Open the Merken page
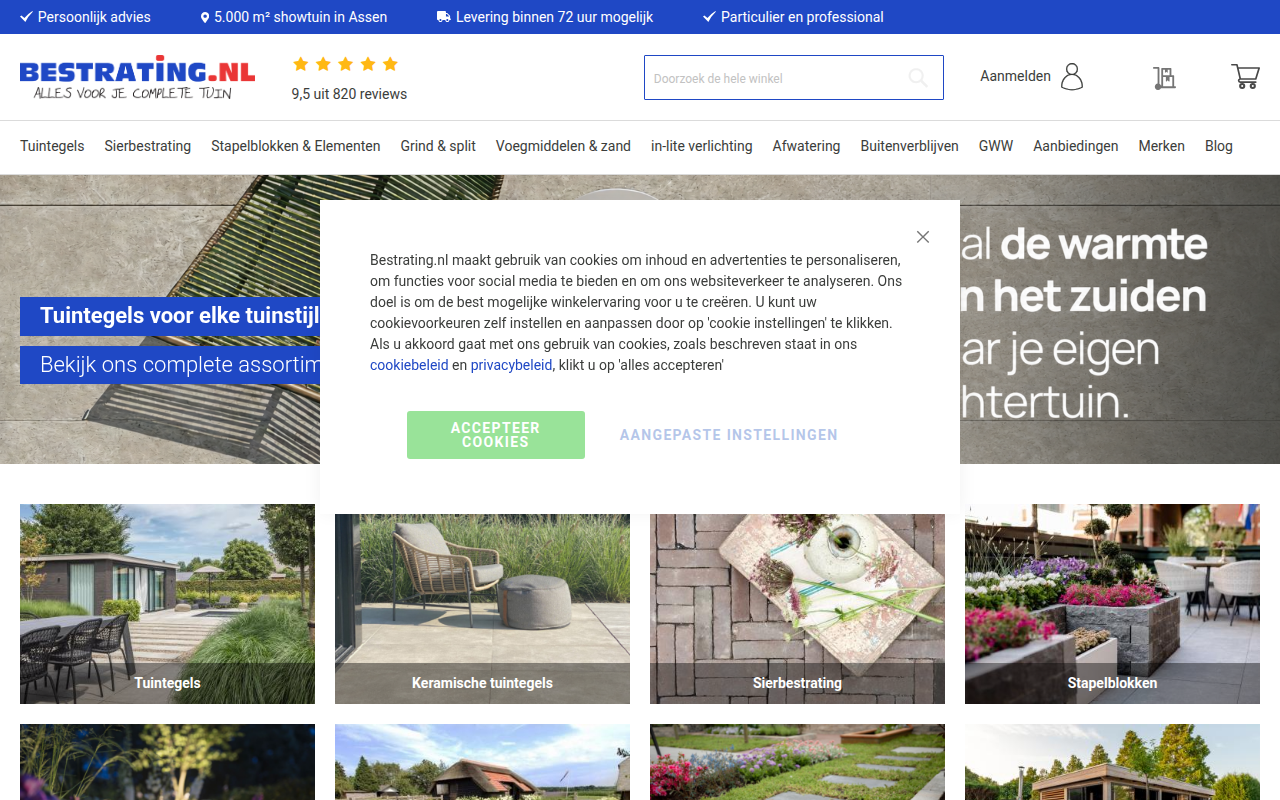The image size is (1280, 800). (1162, 146)
